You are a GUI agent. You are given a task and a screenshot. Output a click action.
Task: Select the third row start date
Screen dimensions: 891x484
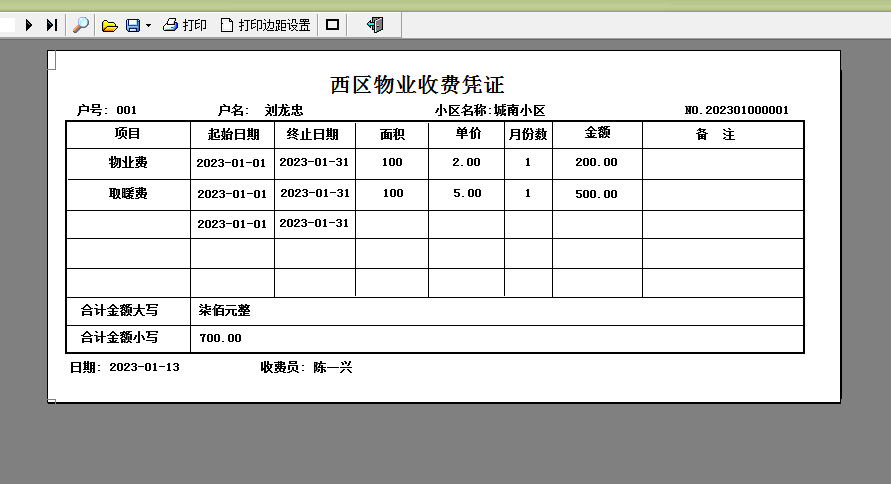click(x=232, y=224)
